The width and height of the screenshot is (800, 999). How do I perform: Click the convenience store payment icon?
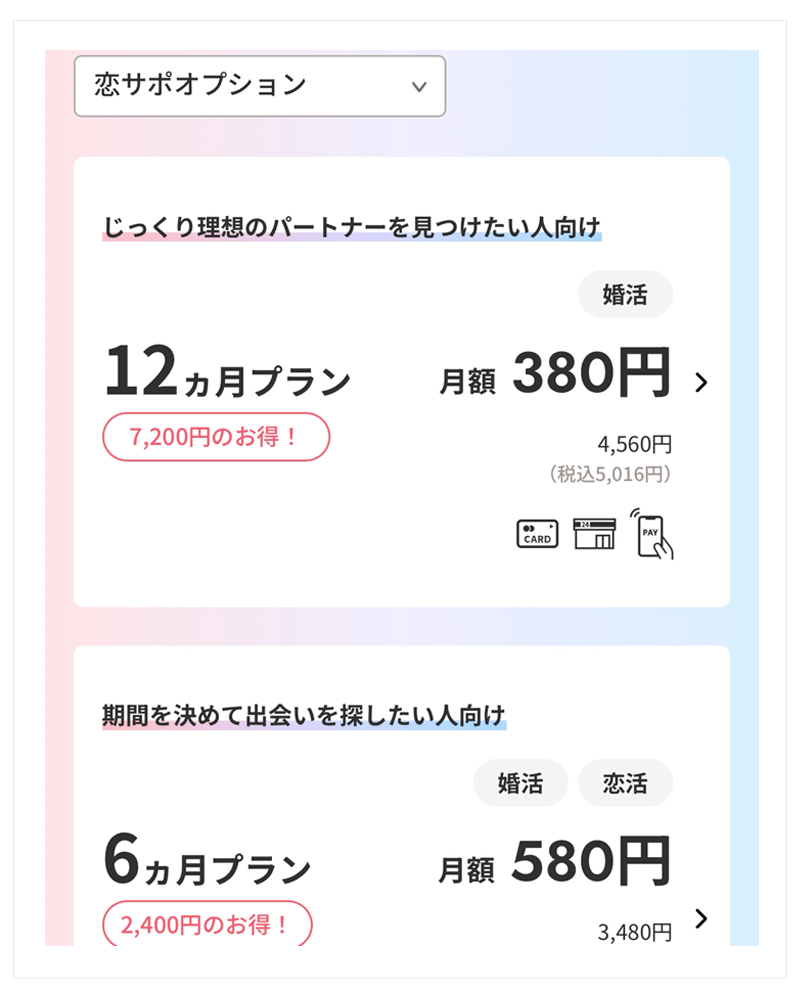coord(594,533)
